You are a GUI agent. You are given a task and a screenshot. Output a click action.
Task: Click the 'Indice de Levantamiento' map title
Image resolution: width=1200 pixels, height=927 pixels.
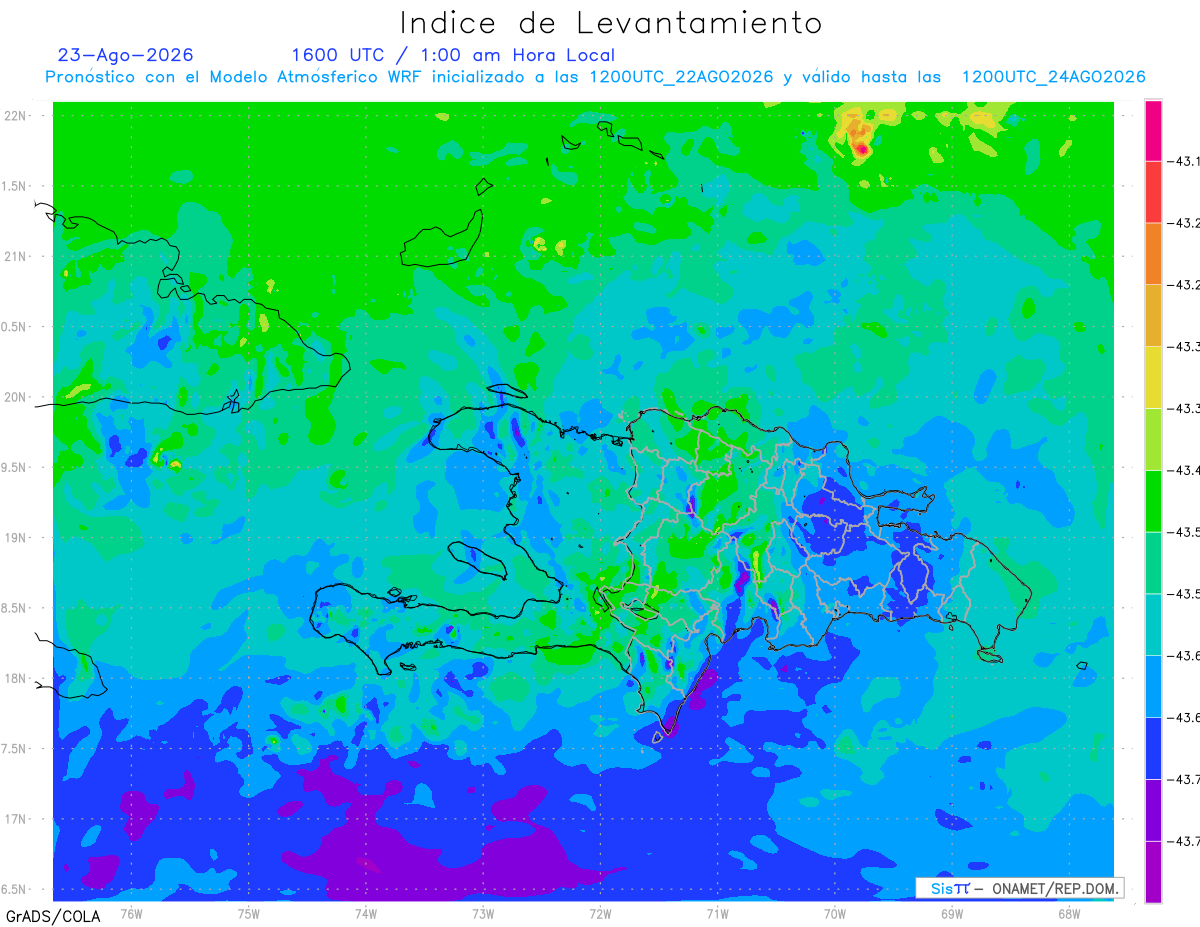pyautogui.click(x=611, y=23)
